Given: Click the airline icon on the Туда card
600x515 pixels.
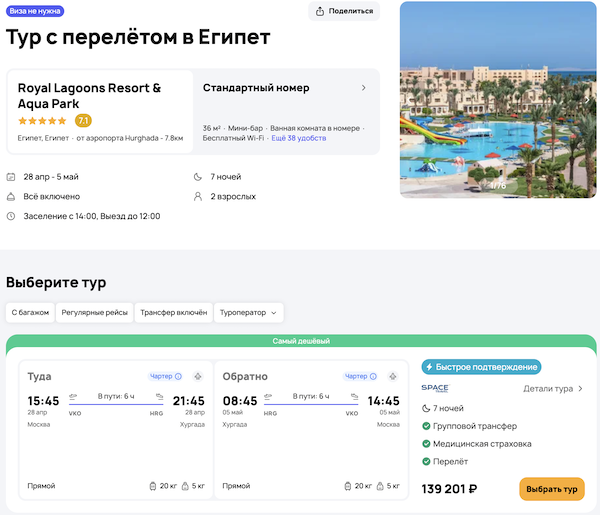Looking at the screenshot, I should [197, 376].
